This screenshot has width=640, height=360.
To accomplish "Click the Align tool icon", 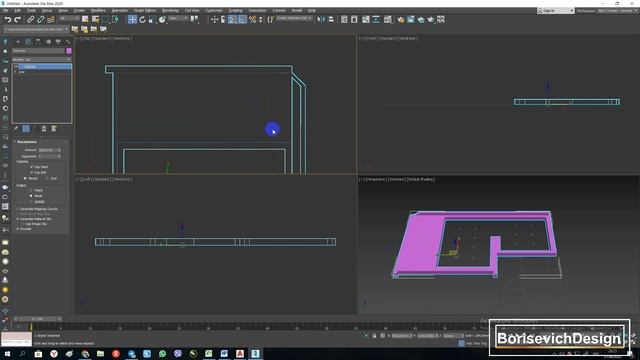I will click(331, 19).
